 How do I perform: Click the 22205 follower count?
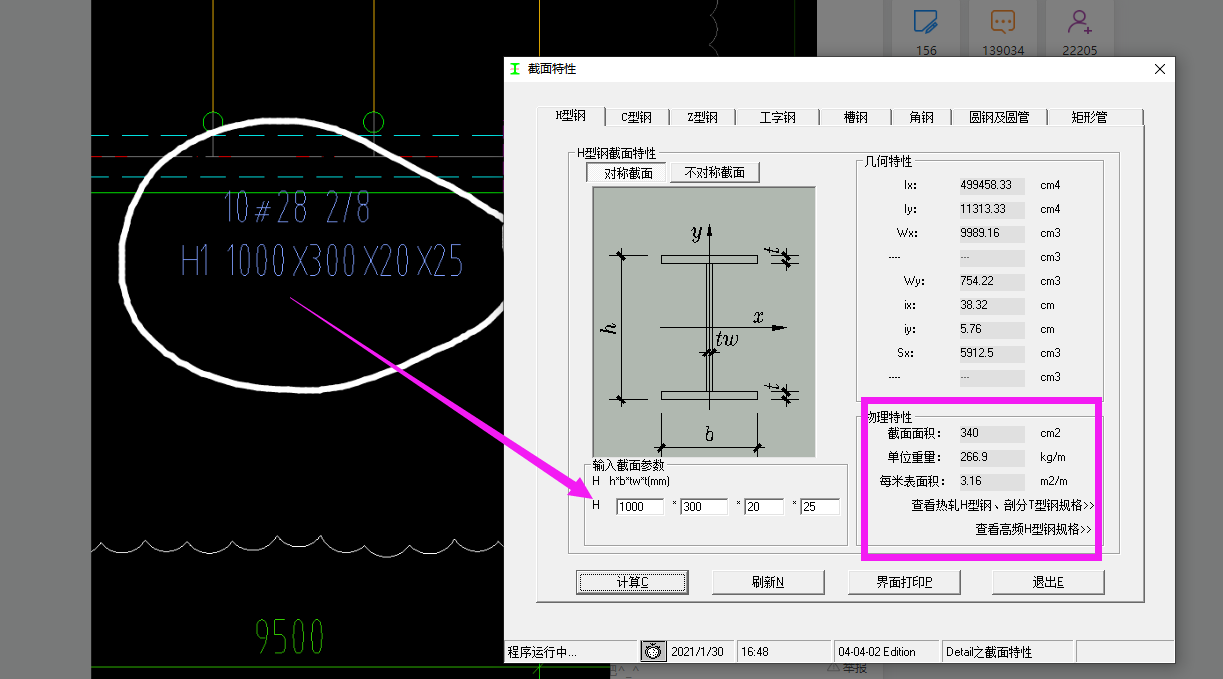[x=1079, y=50]
